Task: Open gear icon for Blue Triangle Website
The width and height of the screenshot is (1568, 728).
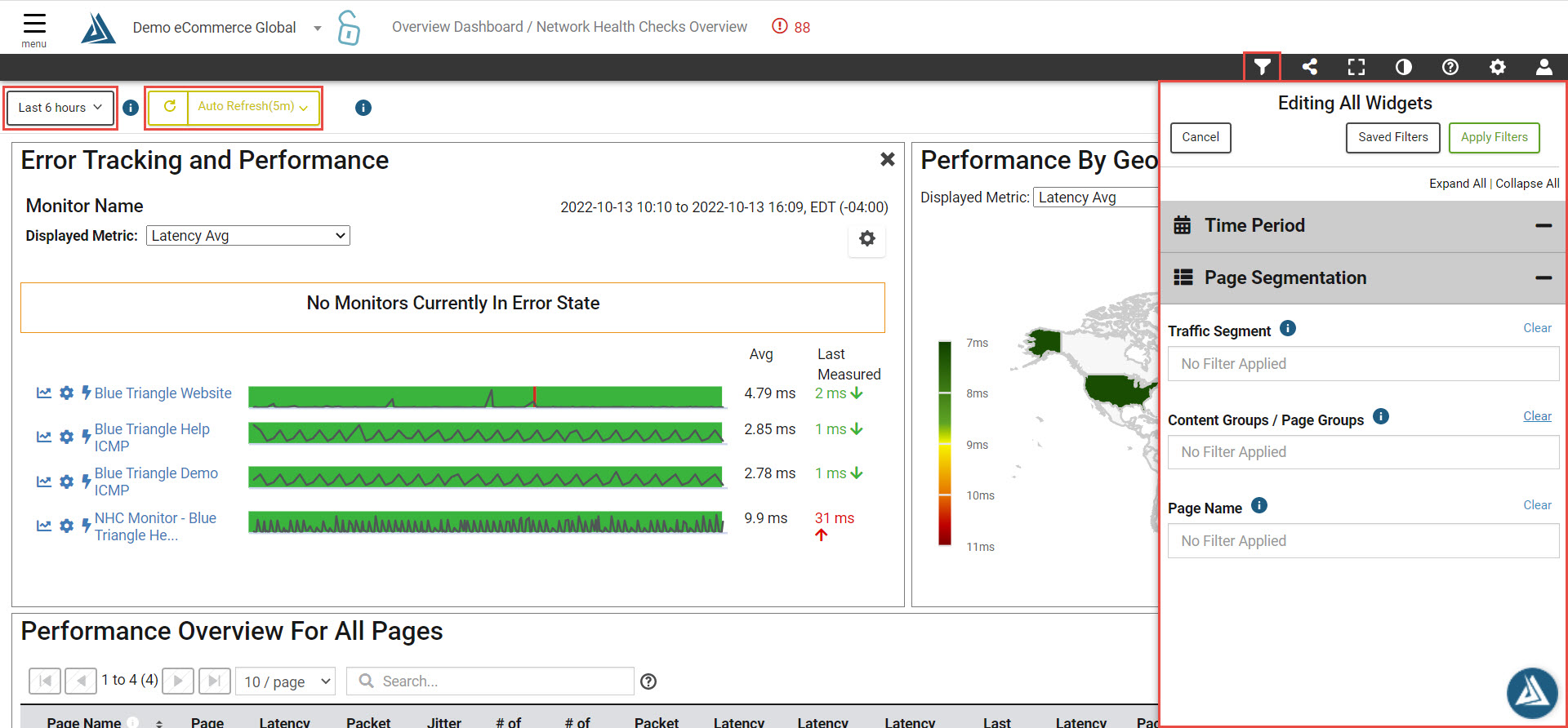Action: (67, 393)
